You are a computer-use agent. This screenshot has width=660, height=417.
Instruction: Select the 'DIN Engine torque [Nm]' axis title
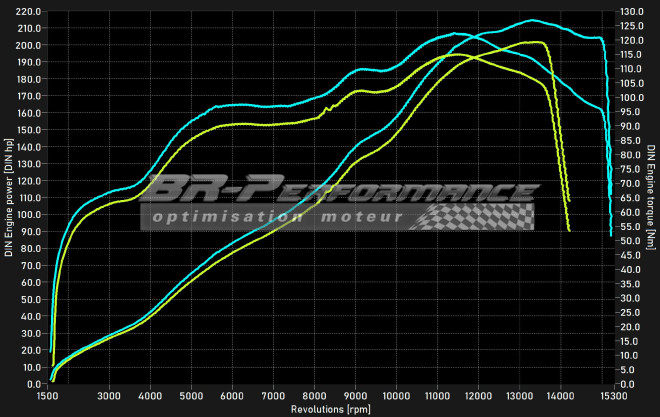[651, 198]
